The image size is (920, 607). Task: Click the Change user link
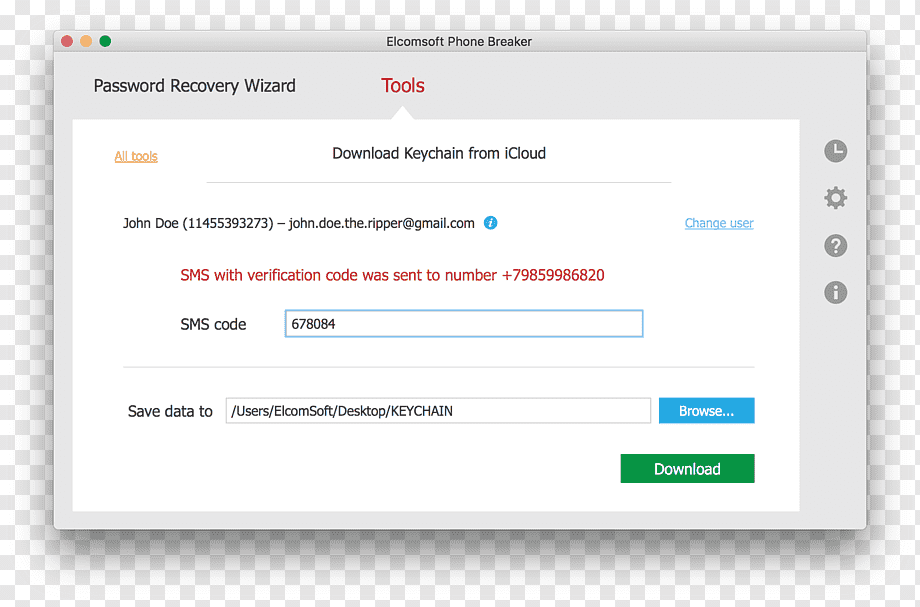point(719,223)
